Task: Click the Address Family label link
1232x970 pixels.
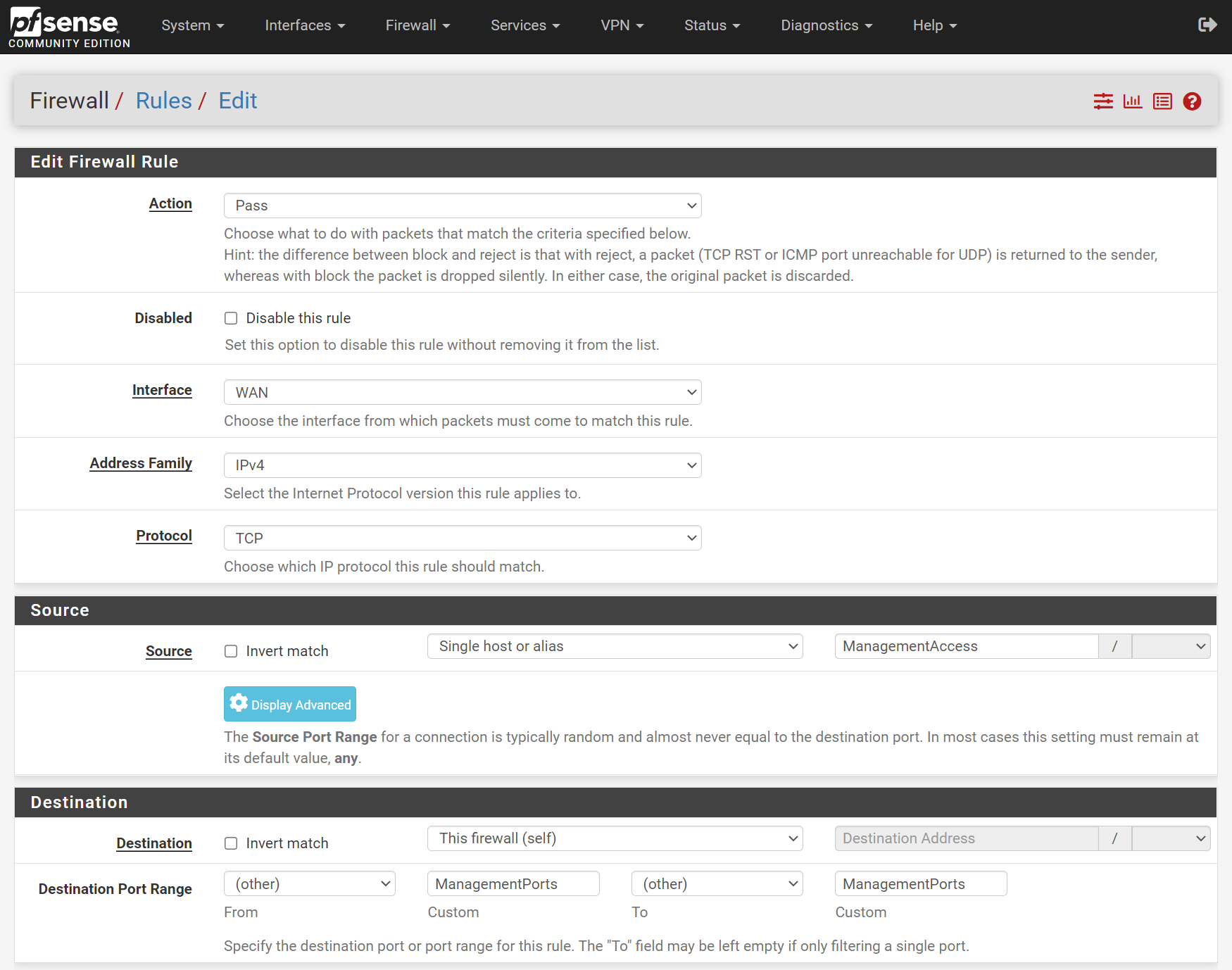Action: pyautogui.click(x=141, y=463)
